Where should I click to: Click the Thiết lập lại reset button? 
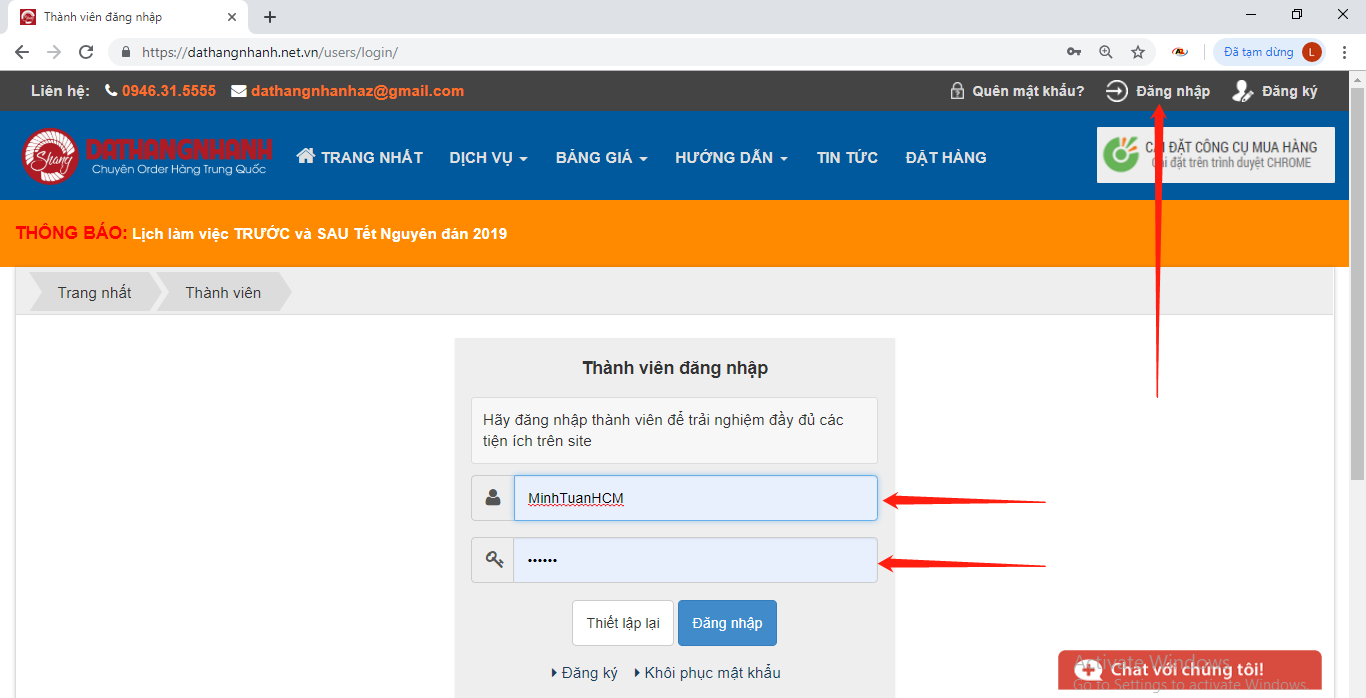coord(623,623)
